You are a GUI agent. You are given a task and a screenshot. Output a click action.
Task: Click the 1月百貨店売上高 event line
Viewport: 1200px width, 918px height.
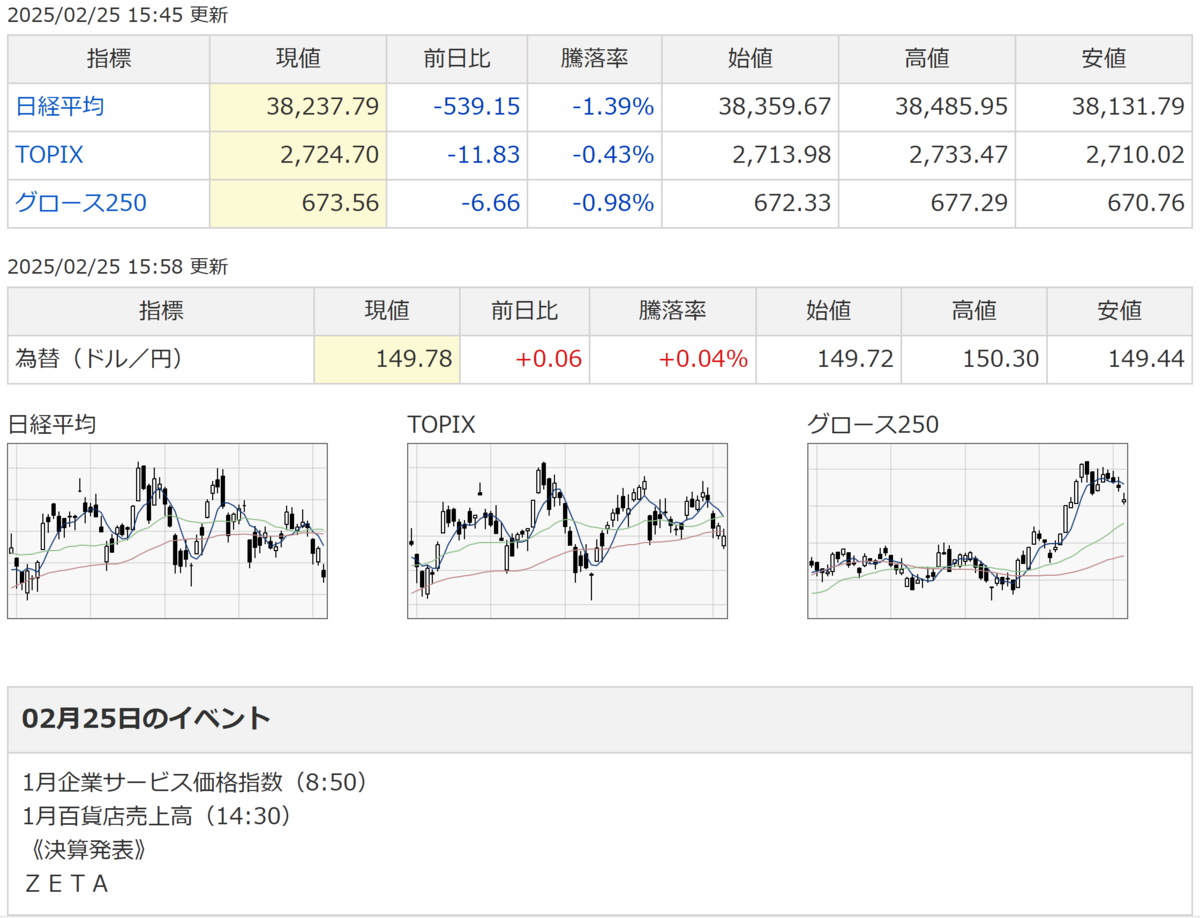tap(158, 816)
